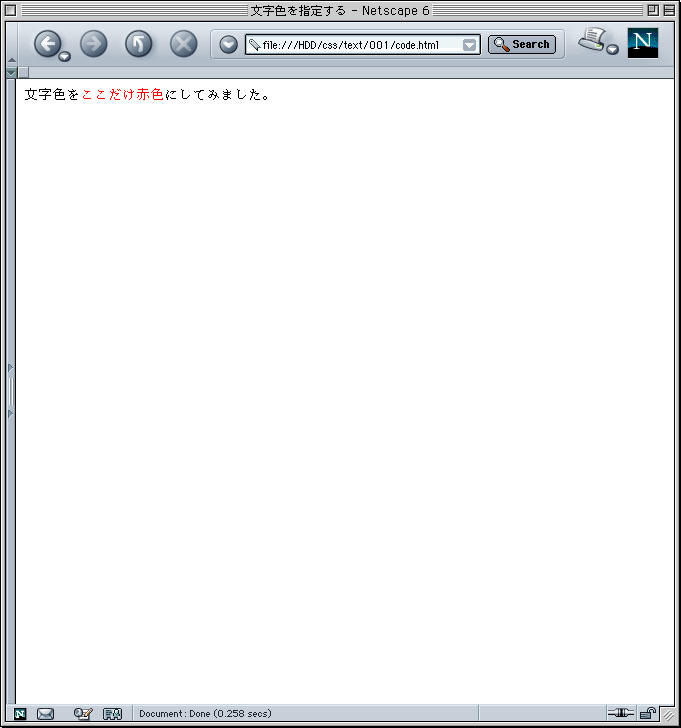Click the Forward navigation button

click(93, 43)
